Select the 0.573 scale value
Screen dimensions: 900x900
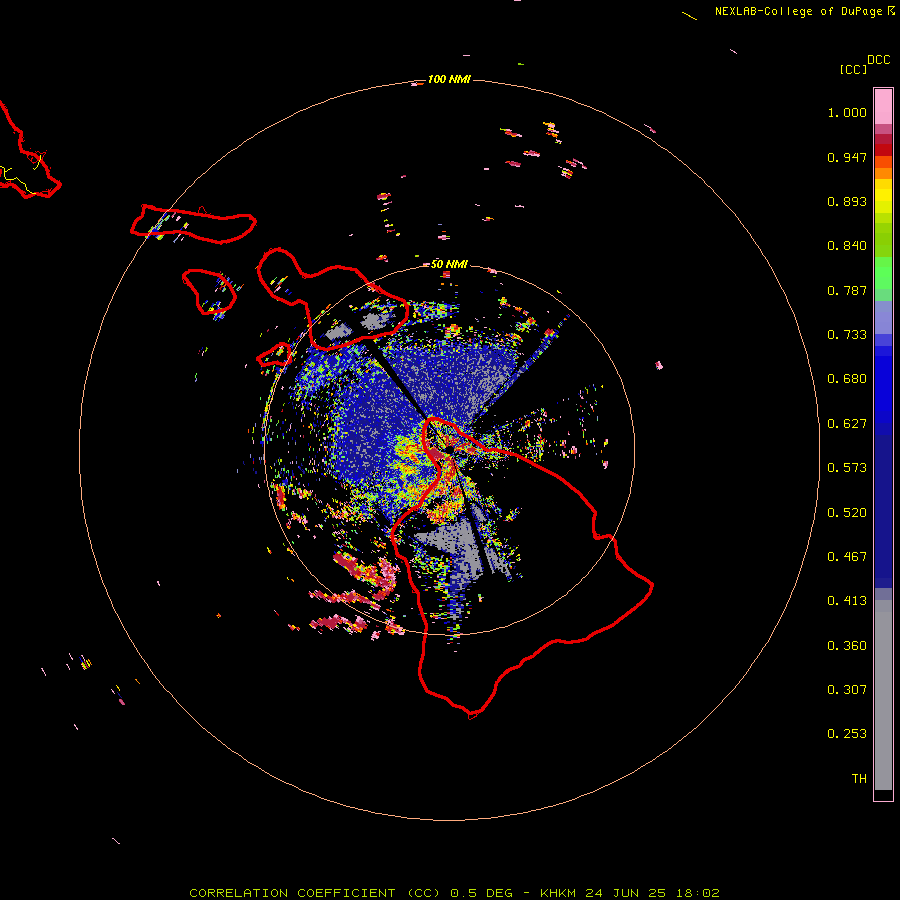coord(847,468)
